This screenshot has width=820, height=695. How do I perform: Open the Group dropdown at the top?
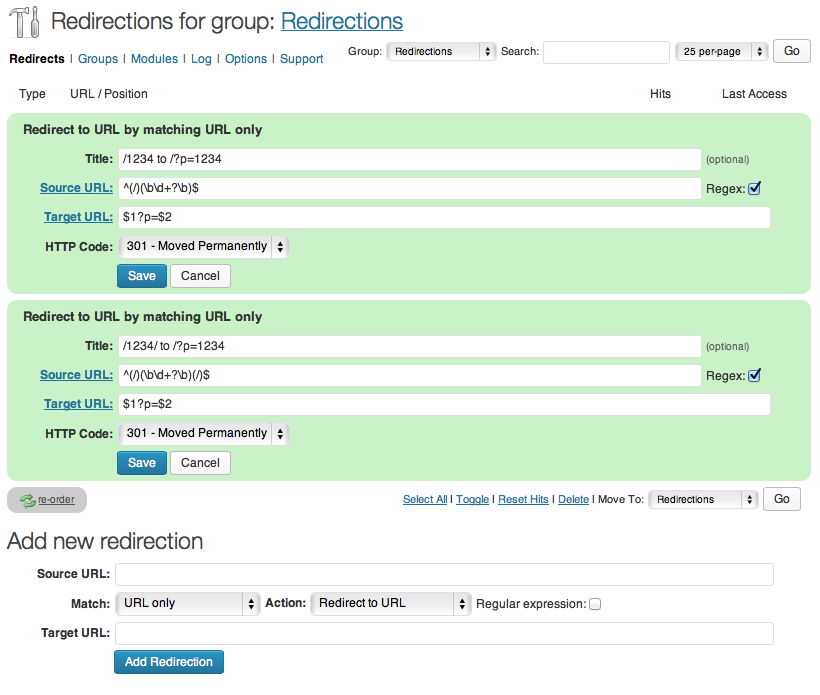(x=441, y=51)
